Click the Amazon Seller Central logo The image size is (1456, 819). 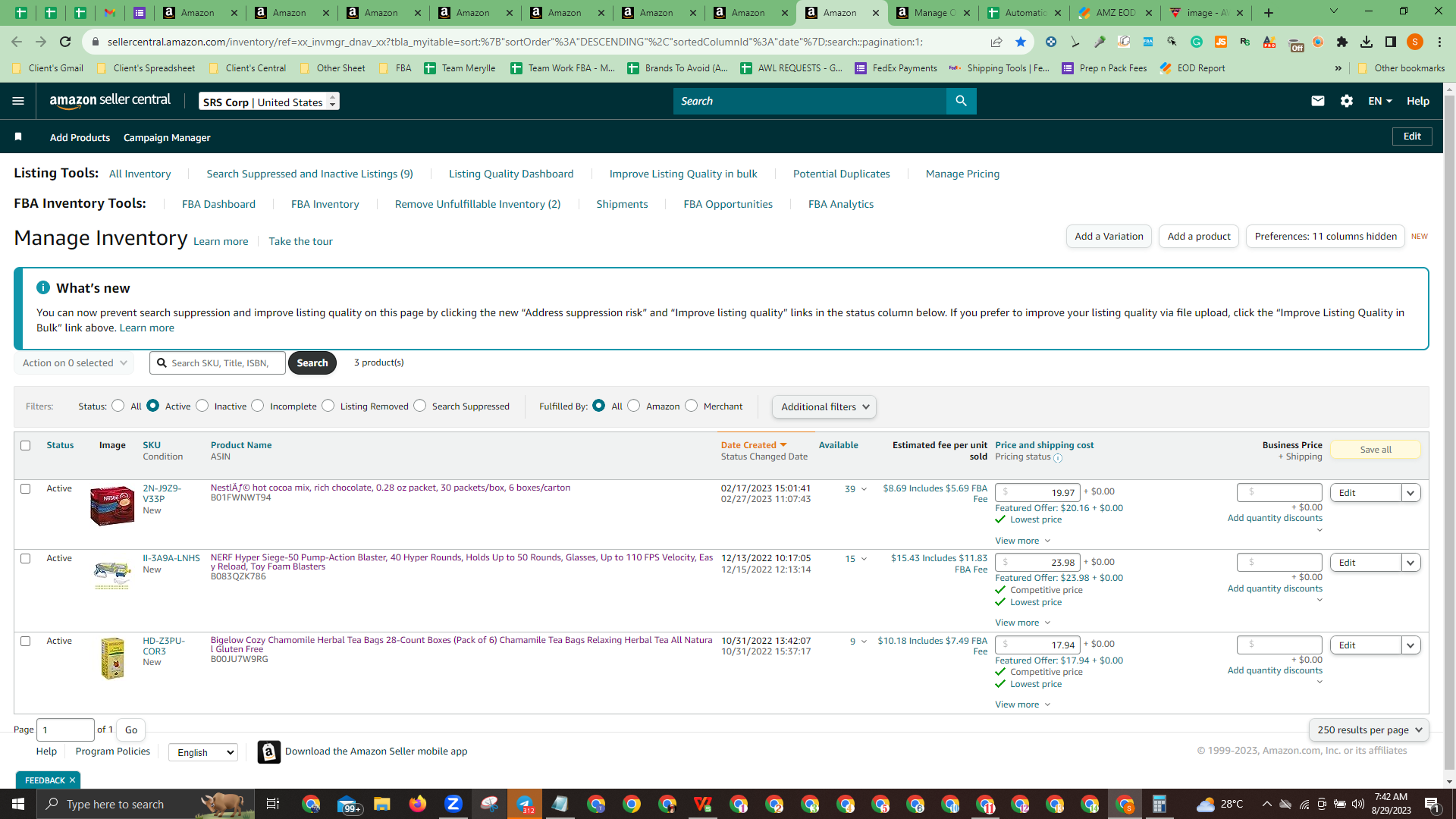110,101
